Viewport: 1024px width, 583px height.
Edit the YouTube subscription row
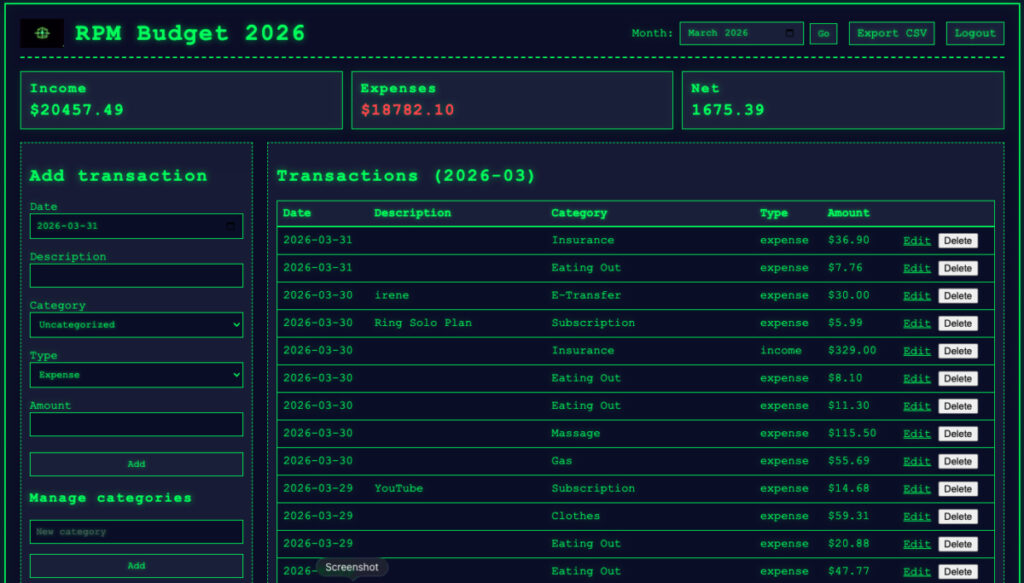[x=917, y=489]
